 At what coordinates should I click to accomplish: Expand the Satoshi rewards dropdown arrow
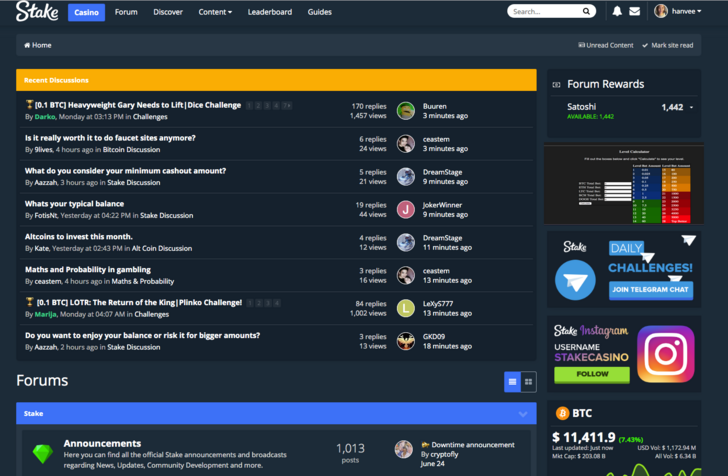point(691,107)
